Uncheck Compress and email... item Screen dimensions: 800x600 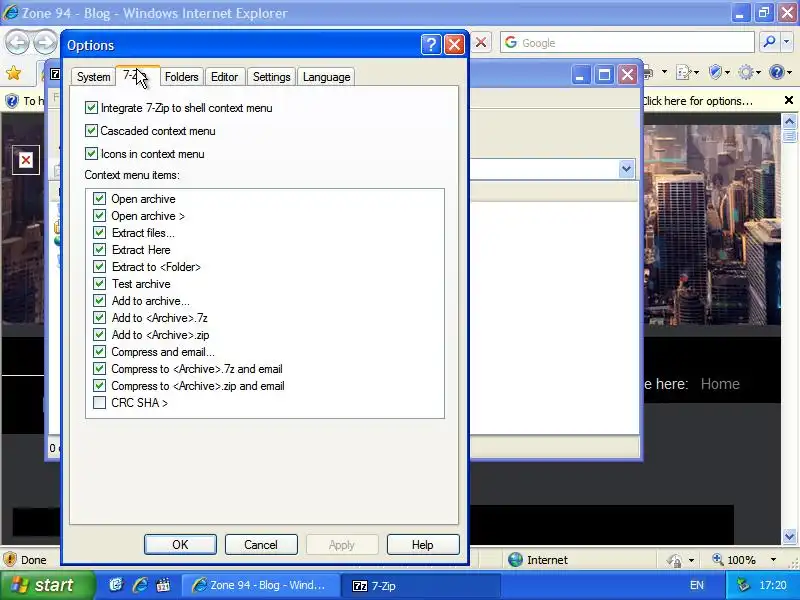[x=99, y=352]
